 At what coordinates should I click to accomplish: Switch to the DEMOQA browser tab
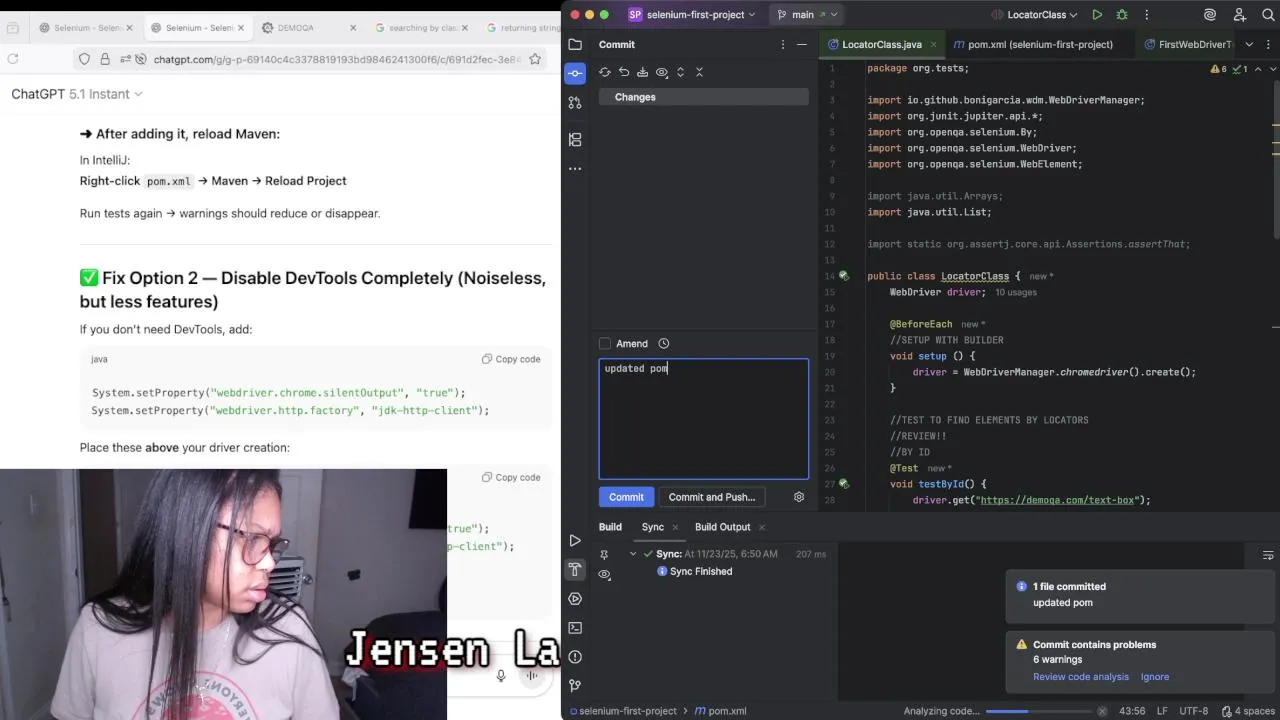(308, 28)
